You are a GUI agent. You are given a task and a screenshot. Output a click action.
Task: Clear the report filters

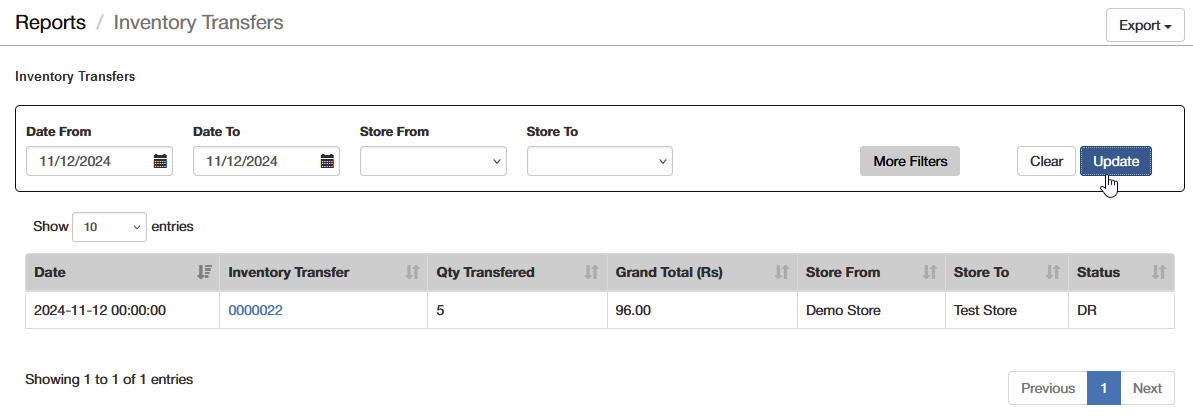point(1046,161)
